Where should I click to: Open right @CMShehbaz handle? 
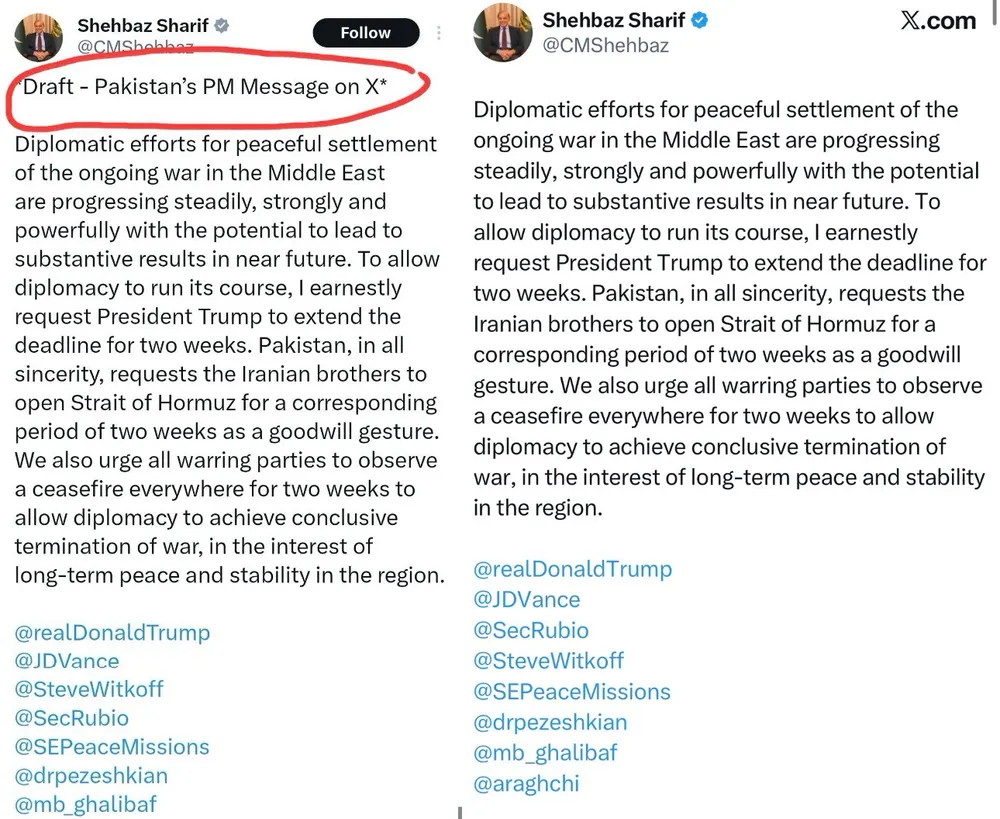click(605, 45)
